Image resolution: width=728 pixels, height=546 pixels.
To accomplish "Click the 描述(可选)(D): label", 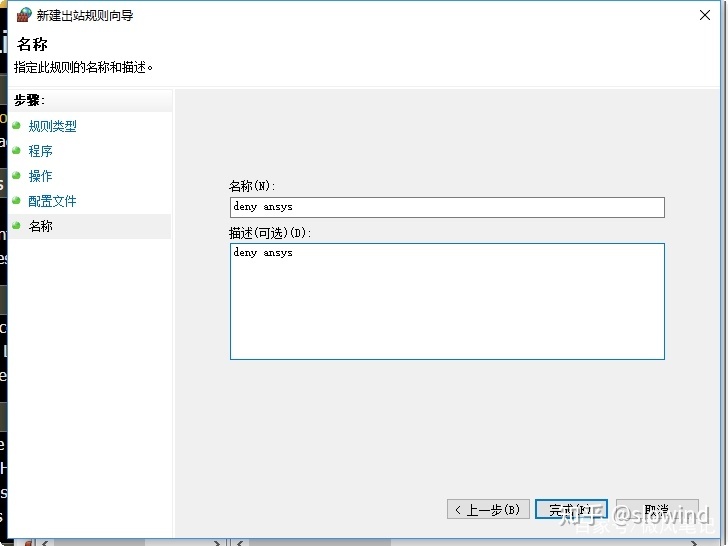I will coord(270,233).
